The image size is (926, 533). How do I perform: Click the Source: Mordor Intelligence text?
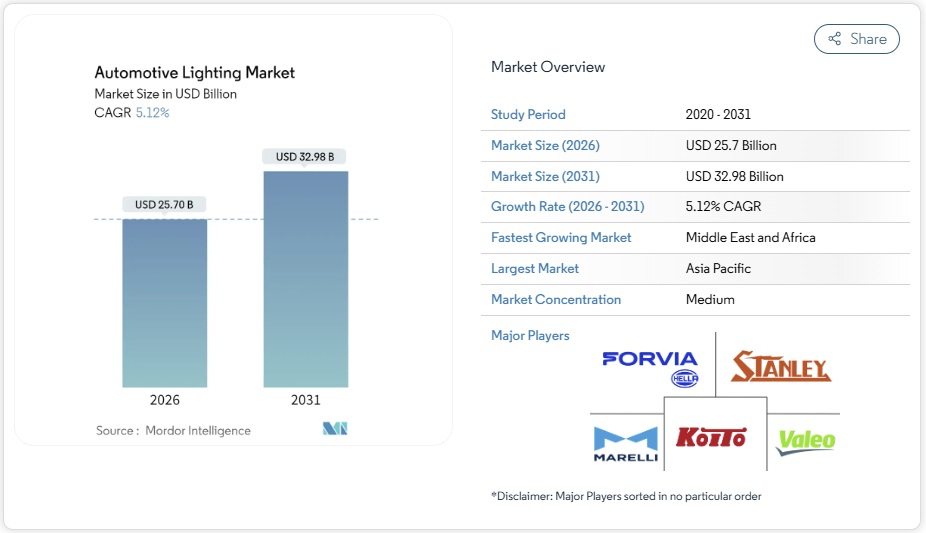(x=173, y=430)
